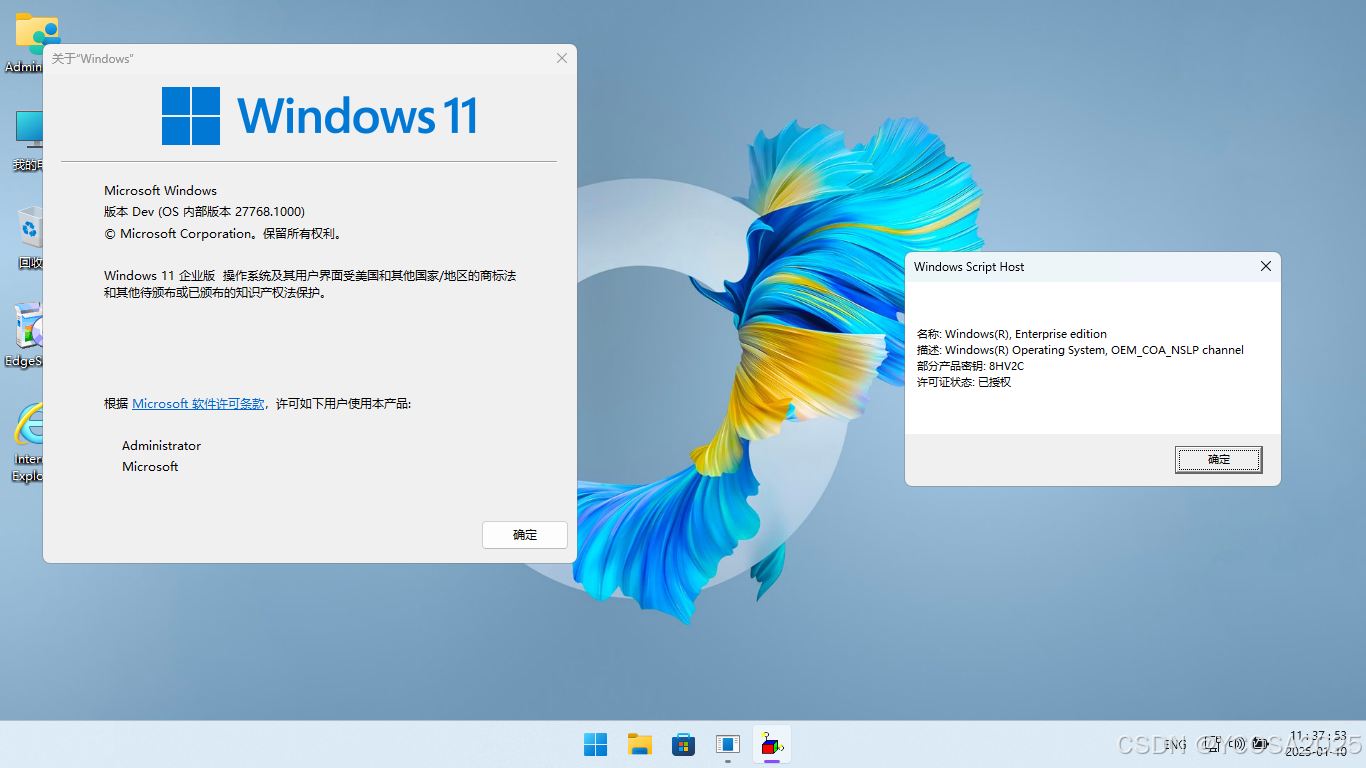Launch Microsoft Store from the taskbar

[x=683, y=744]
